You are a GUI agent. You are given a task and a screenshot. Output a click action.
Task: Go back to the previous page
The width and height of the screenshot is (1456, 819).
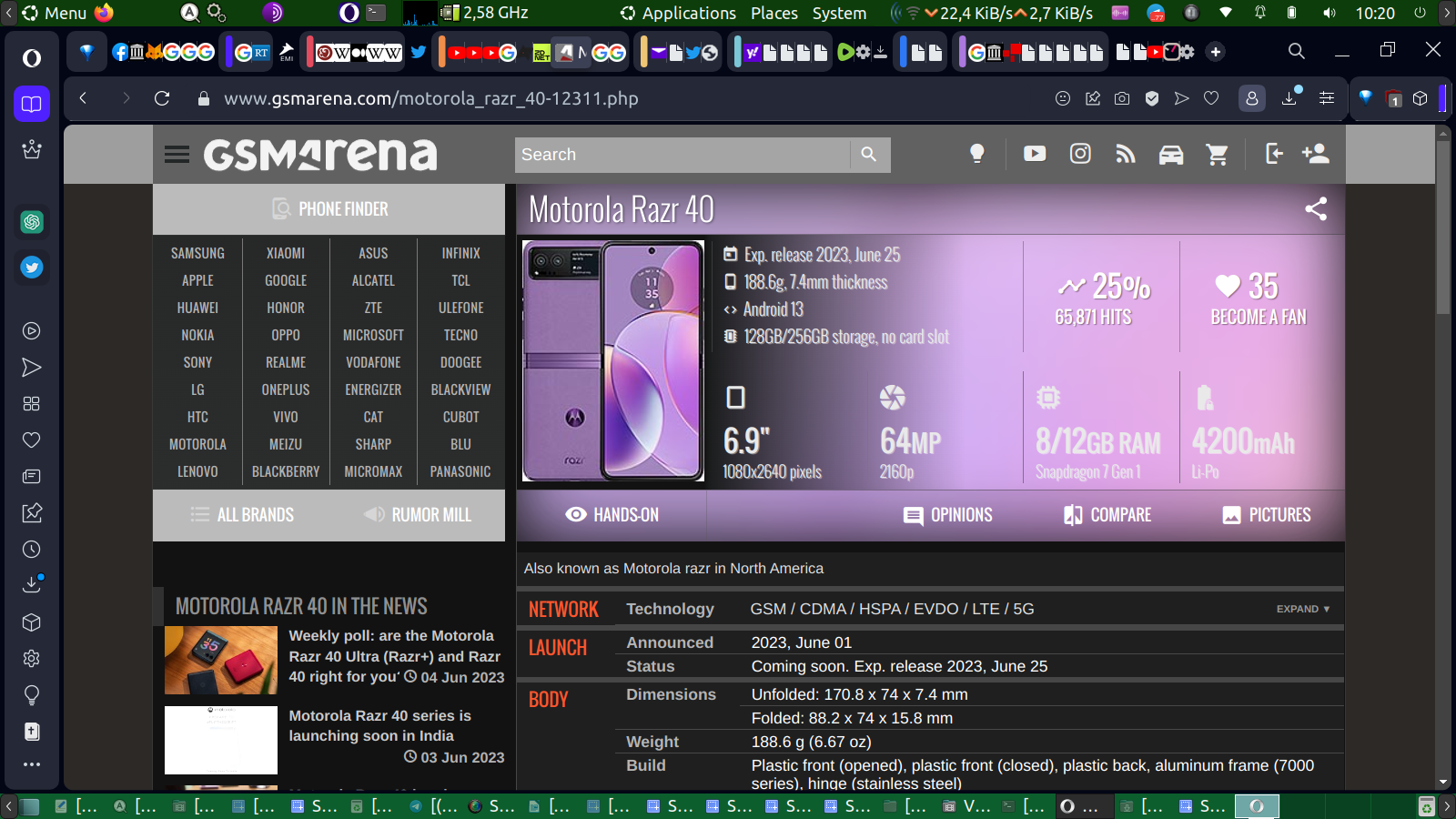(x=83, y=98)
